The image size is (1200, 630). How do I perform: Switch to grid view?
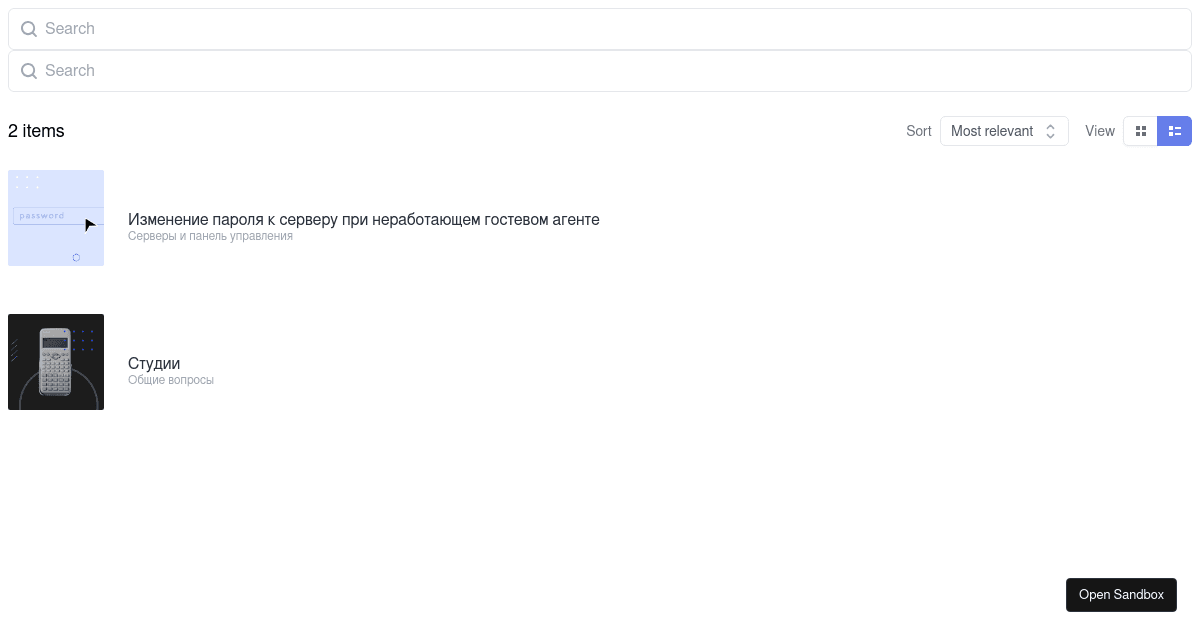(x=1141, y=131)
